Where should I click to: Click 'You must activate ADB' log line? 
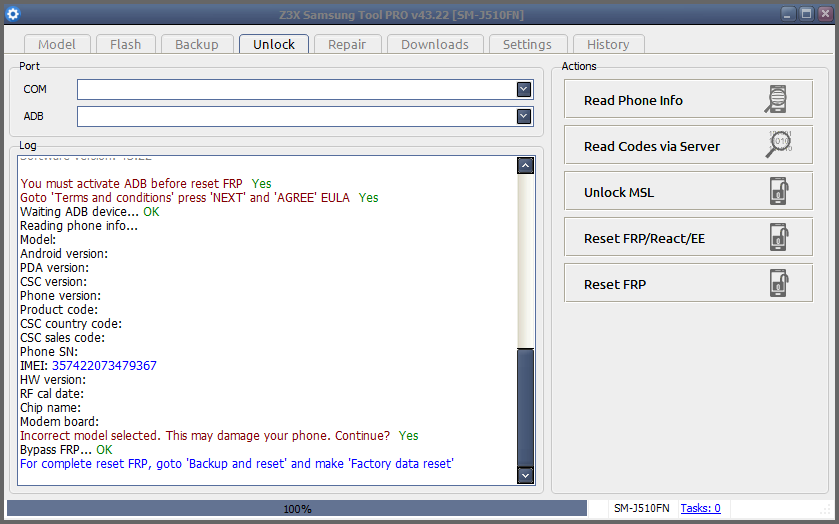click(x=146, y=184)
